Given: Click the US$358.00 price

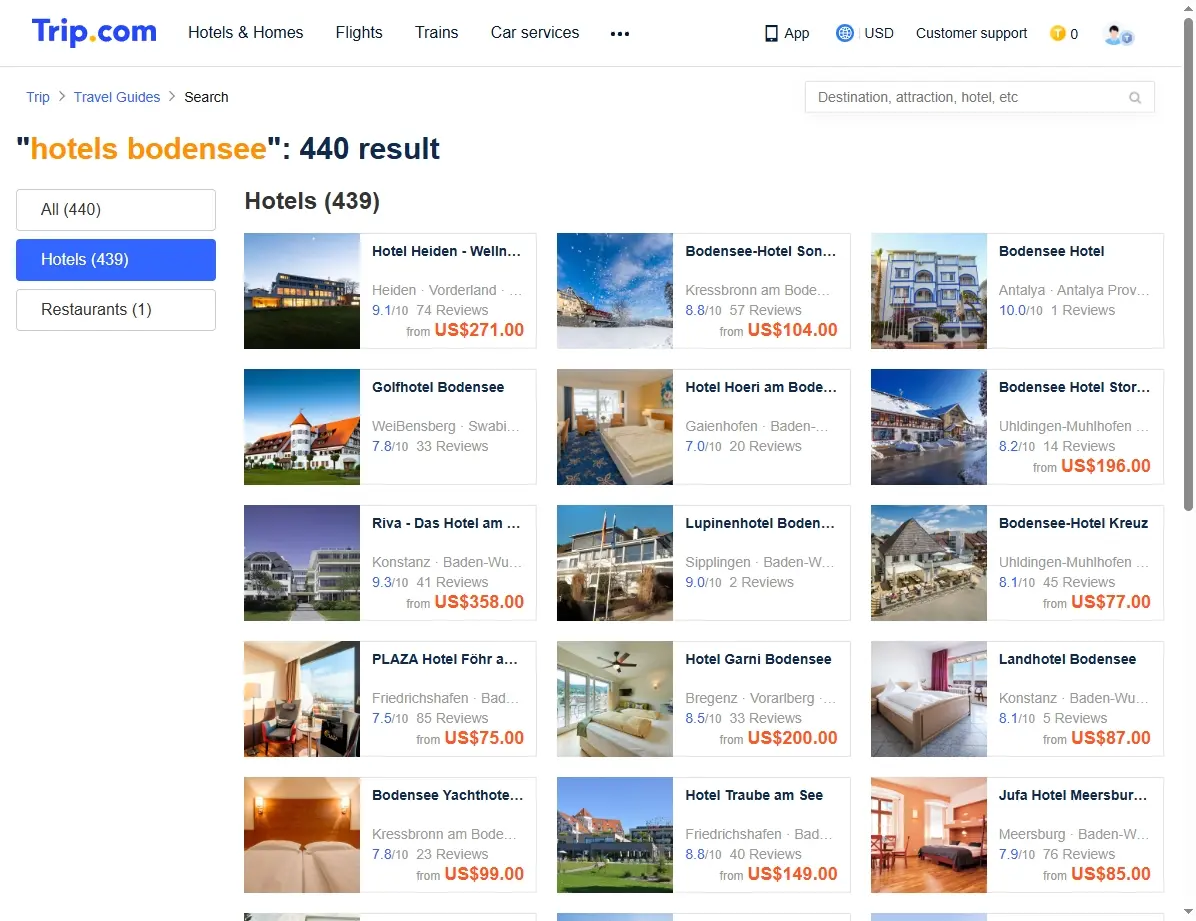Looking at the screenshot, I should 479,601.
